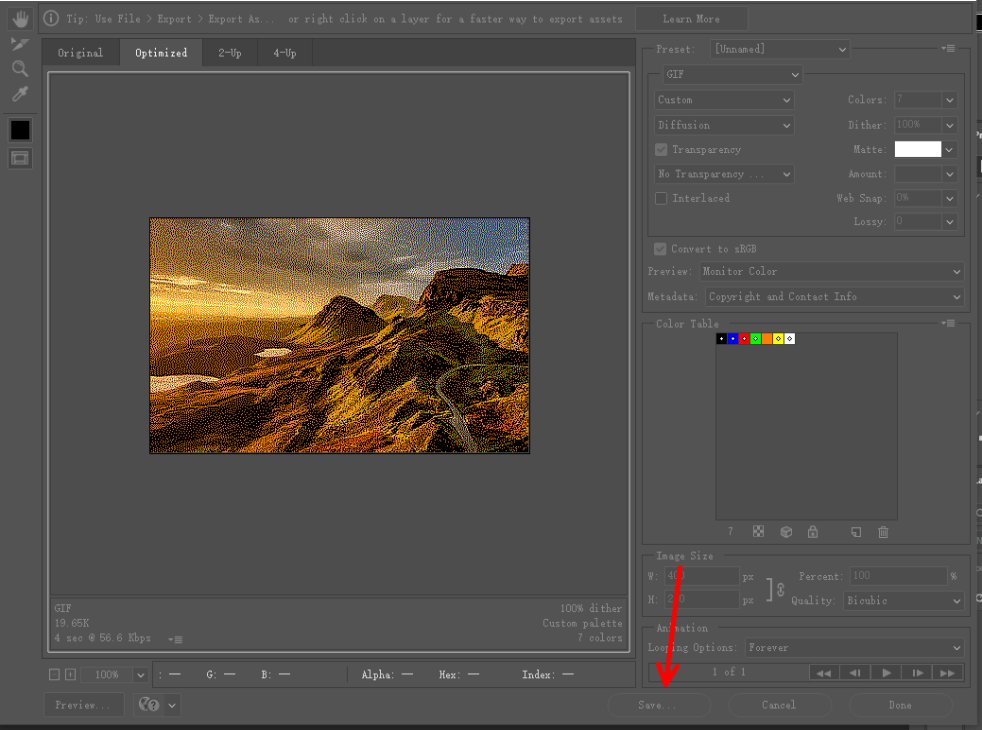This screenshot has height=730, width=982.
Task: Click the lock icon under Color Table
Action: (x=812, y=532)
